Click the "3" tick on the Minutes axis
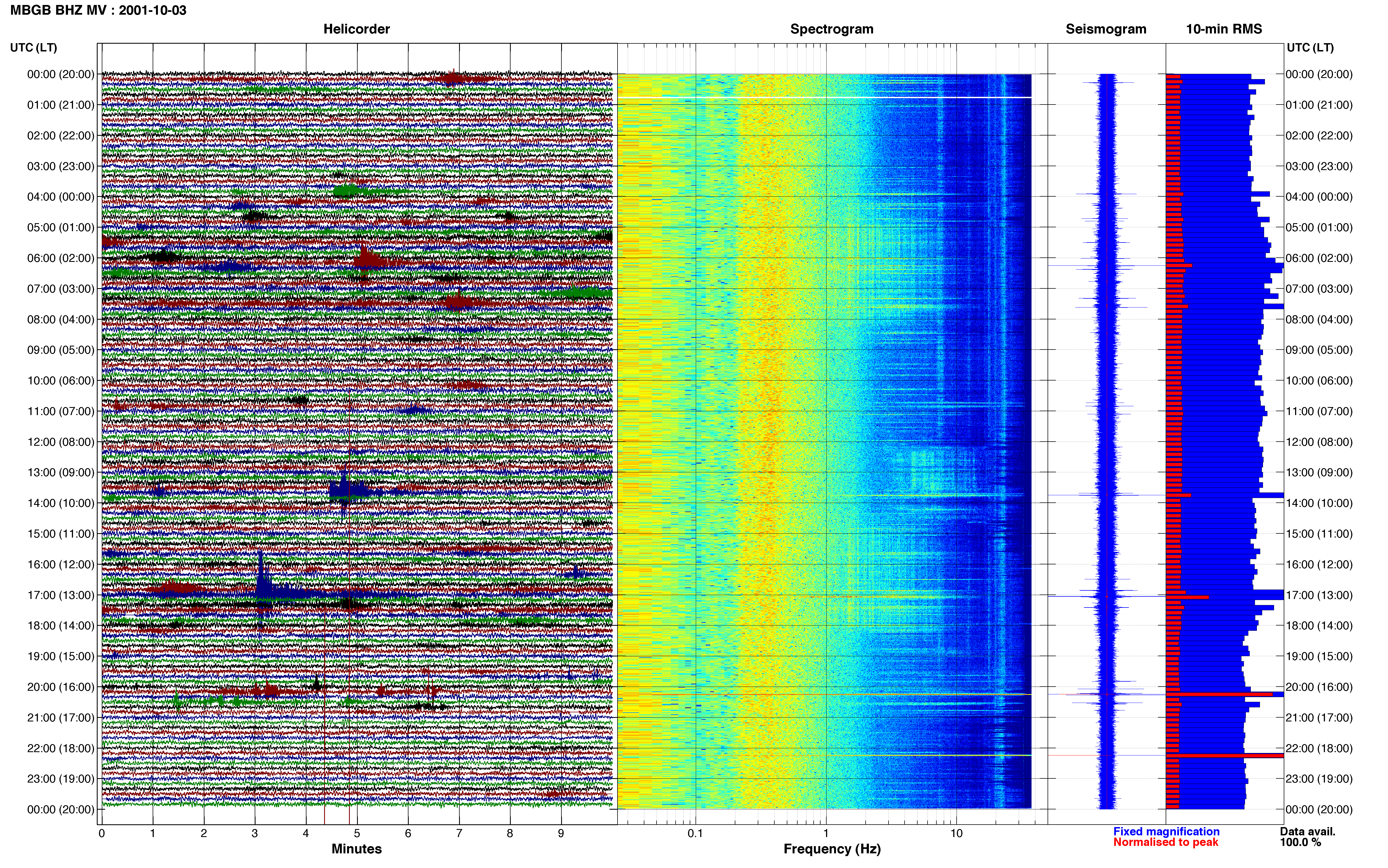Viewport: 1388px width, 868px height. (255, 833)
